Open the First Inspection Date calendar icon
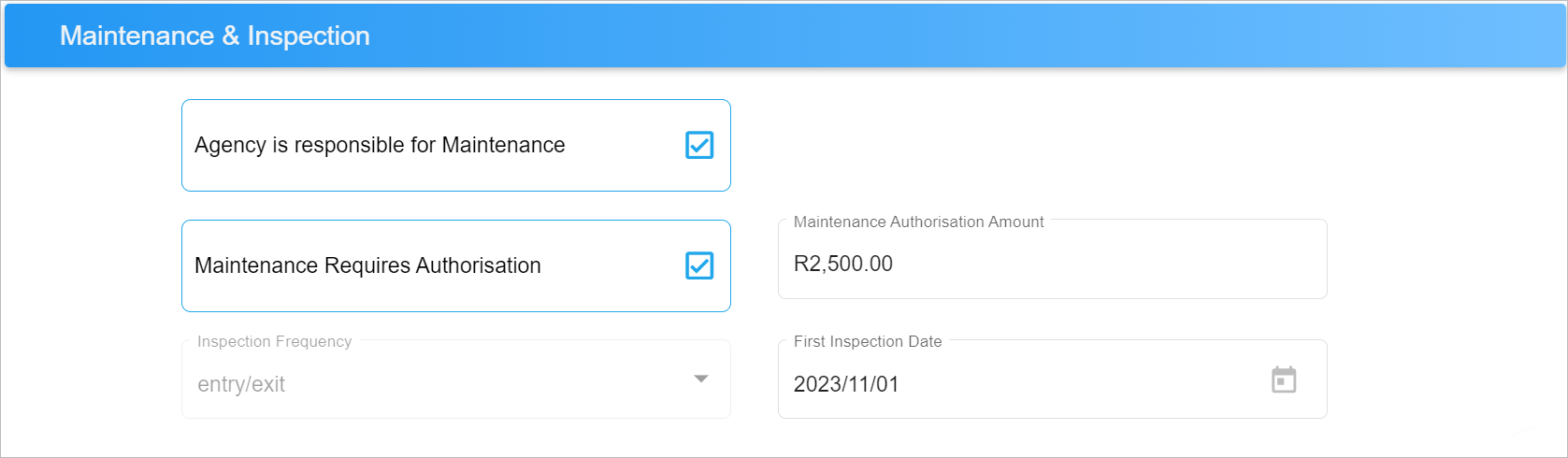Screen dimensions: 1568x458 [1284, 379]
